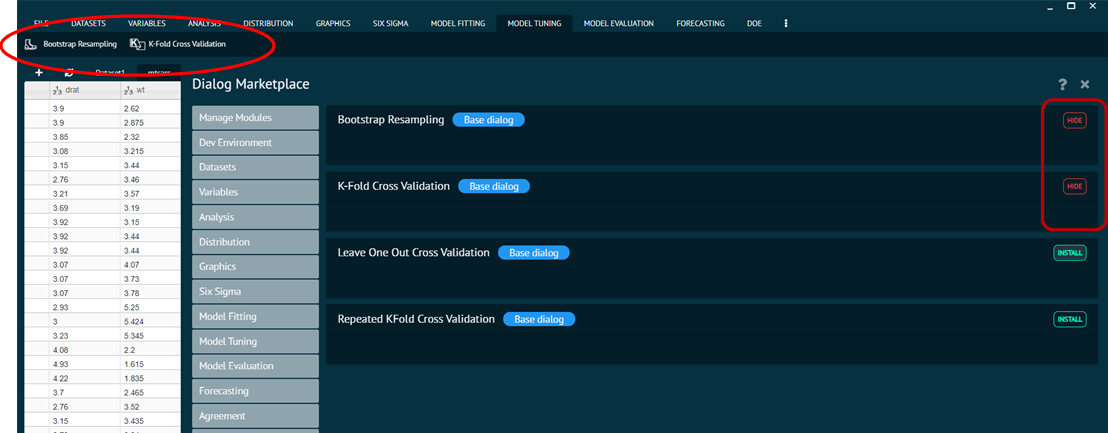Switch to the DISTRIBUTION tab
The height and width of the screenshot is (433, 1108).
coord(268,23)
